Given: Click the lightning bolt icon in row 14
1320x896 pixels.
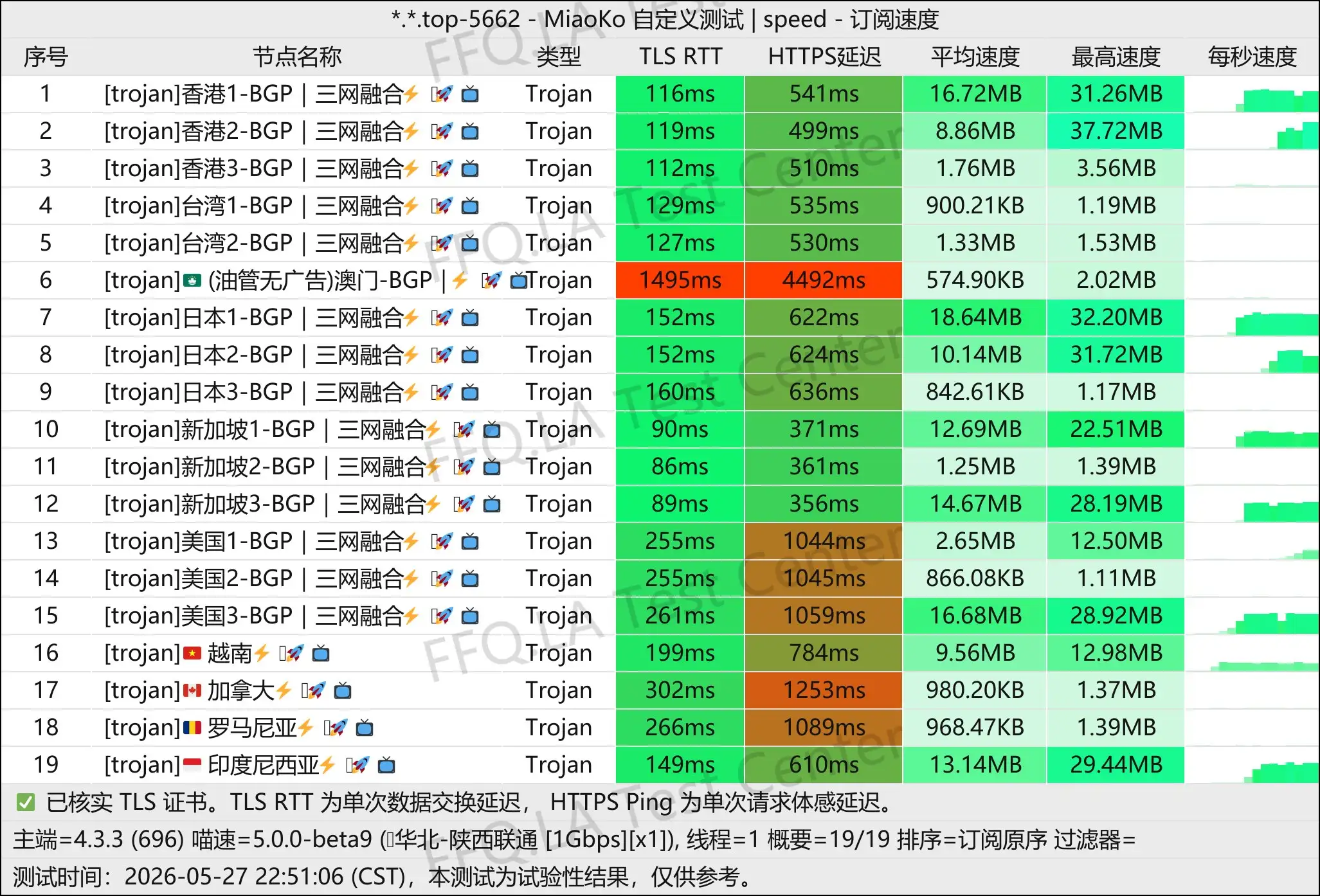Looking at the screenshot, I should (x=411, y=579).
